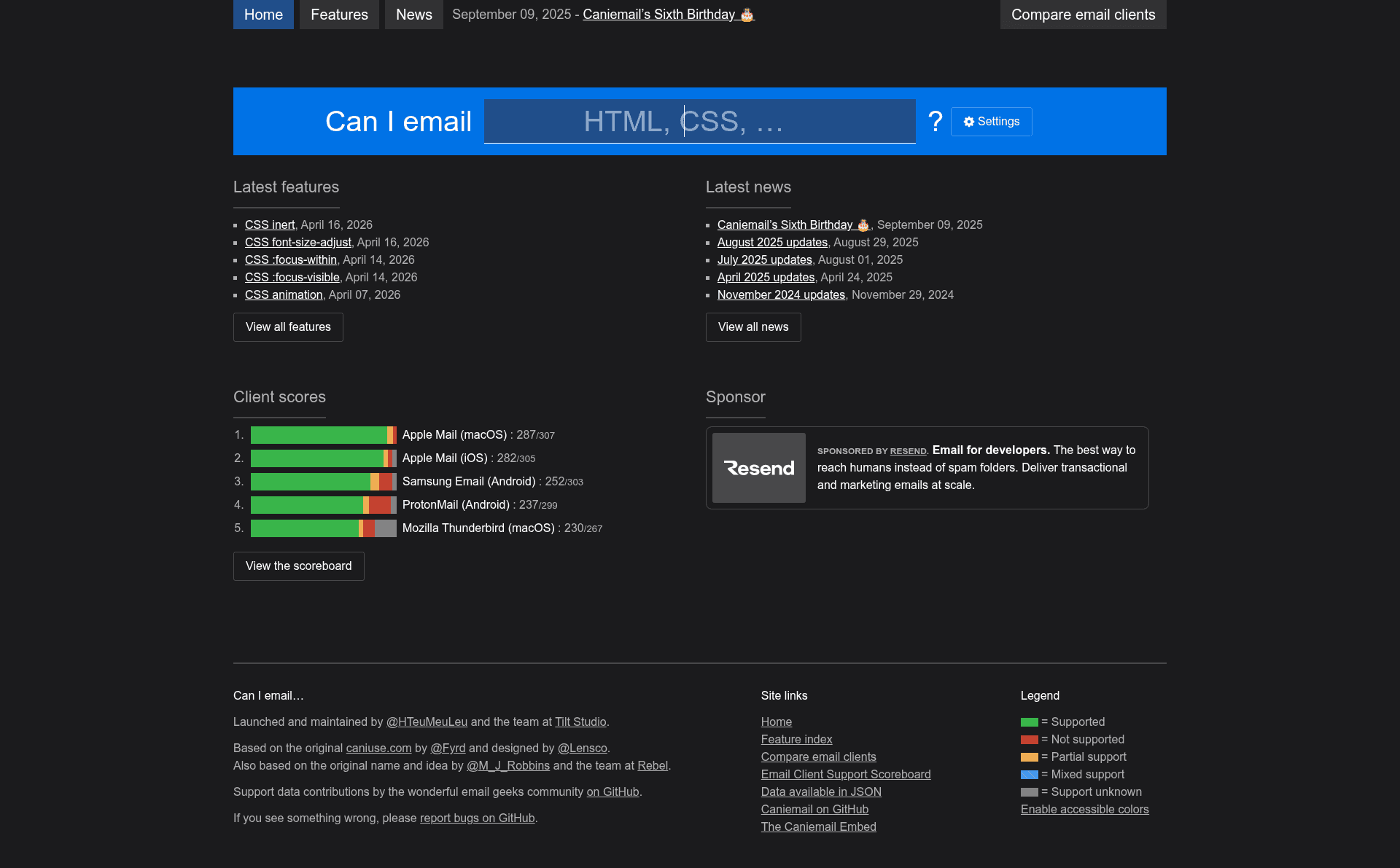Click the red Not supported legend swatch
1400x868 pixels.
(1029, 740)
